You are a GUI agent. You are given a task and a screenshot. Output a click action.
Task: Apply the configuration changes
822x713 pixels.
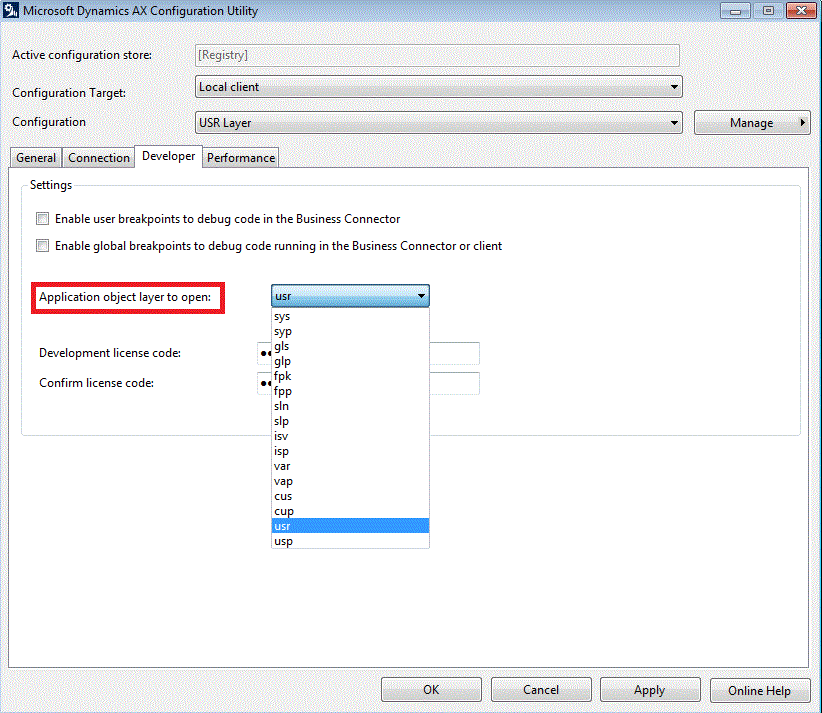[649, 690]
